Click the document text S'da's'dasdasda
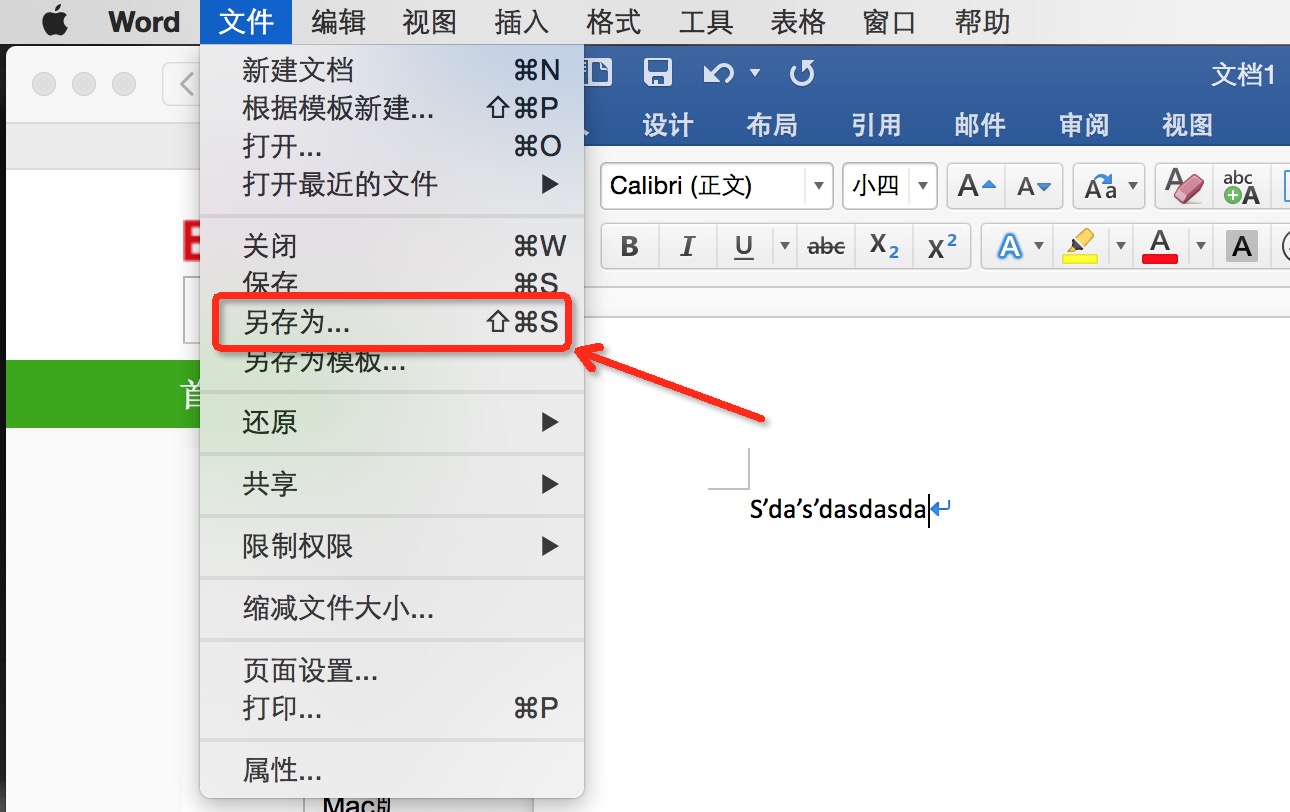The width and height of the screenshot is (1290, 812). [x=838, y=509]
